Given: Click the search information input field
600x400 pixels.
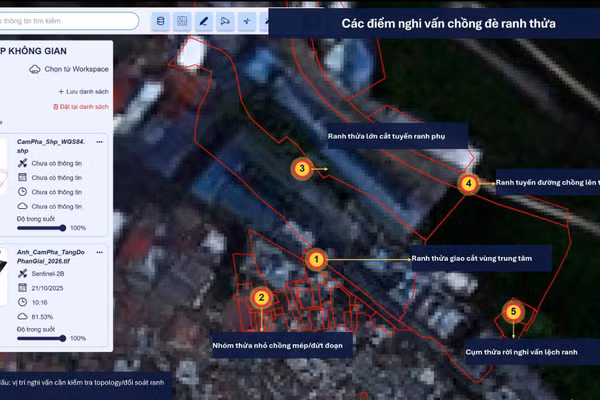Looking at the screenshot, I should click(69, 21).
